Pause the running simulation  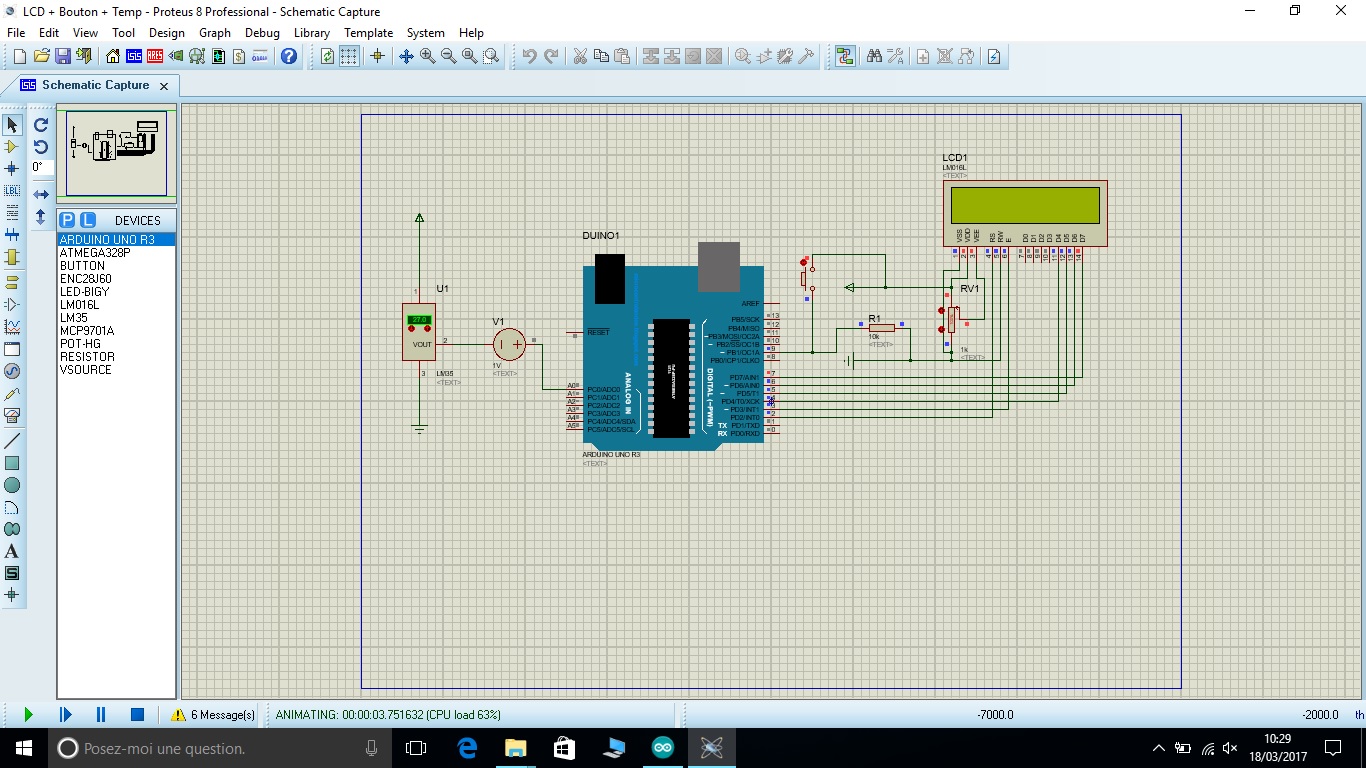point(101,714)
